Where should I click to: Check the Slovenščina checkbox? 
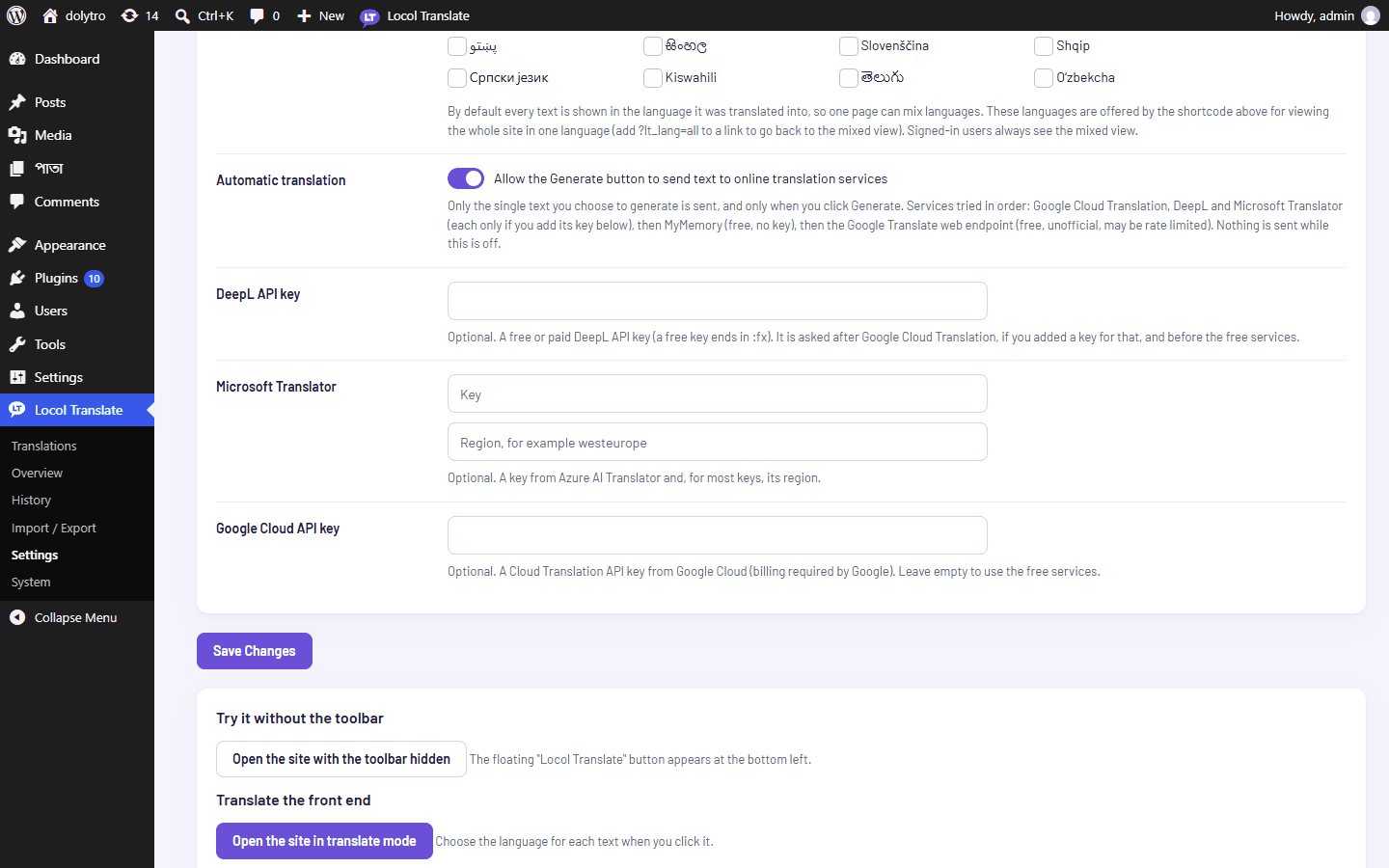click(x=849, y=46)
